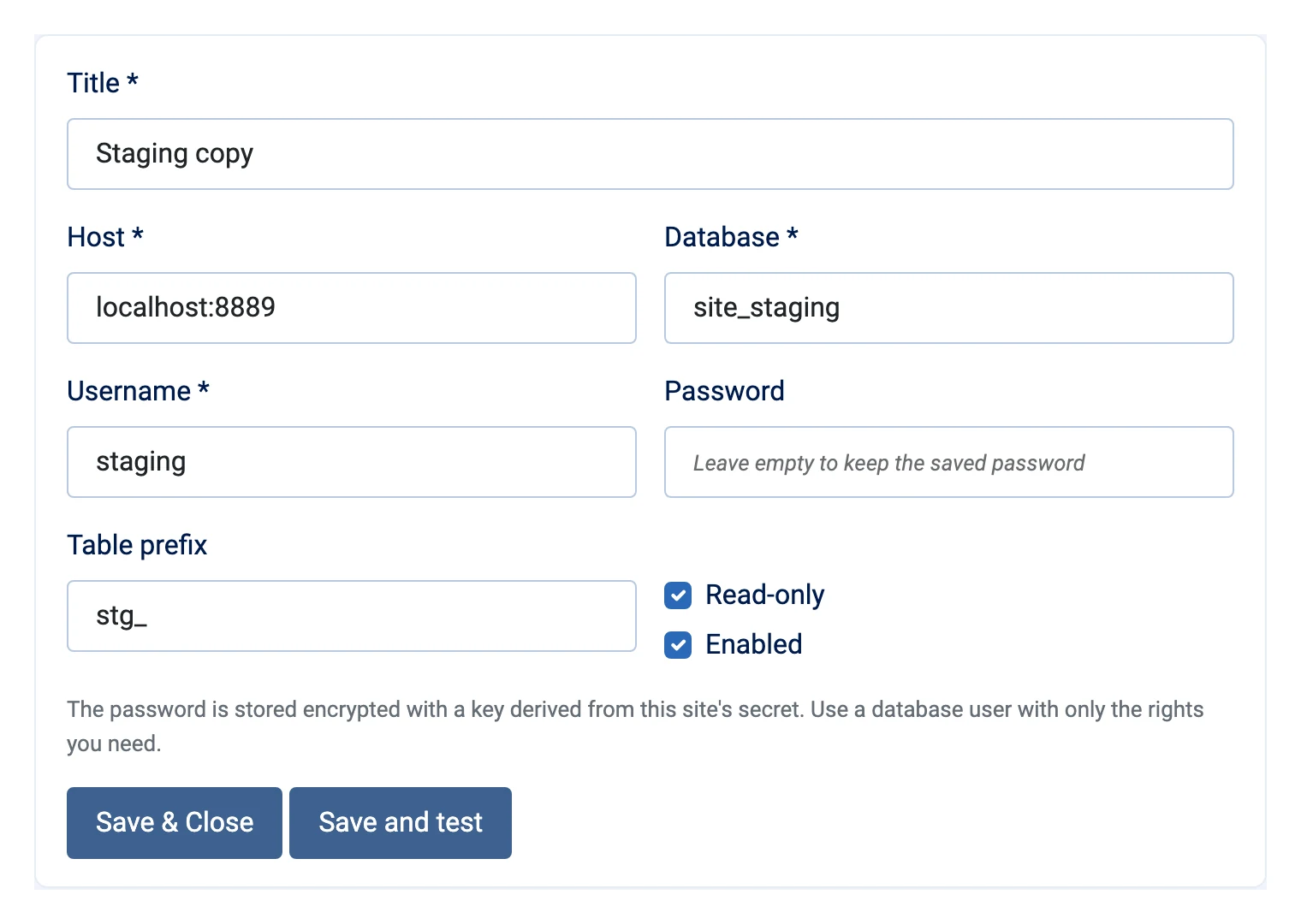Click the Enabled label text
The width and height of the screenshot is (1301, 924).
[754, 644]
